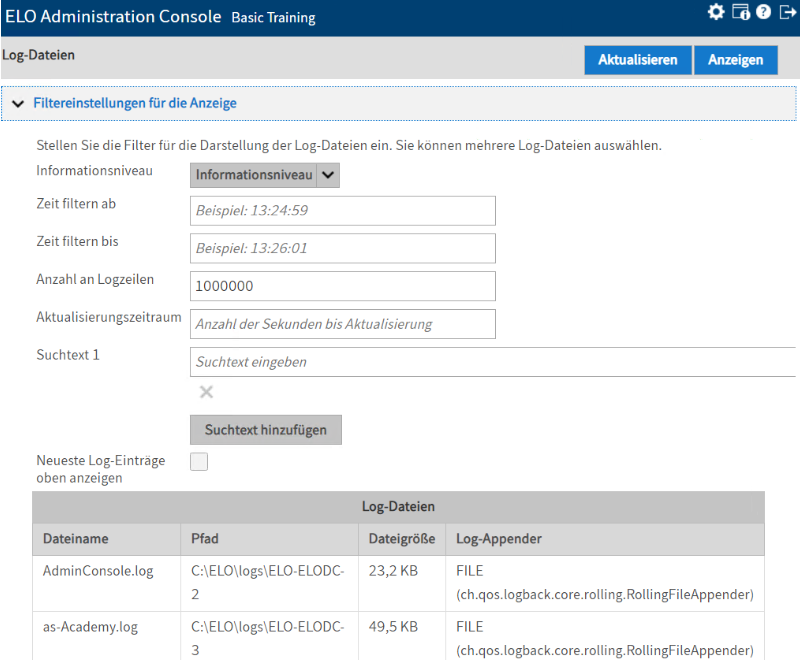Viewport: 801px width, 660px height.
Task: Click into 'Zeit filtern bis' field
Action: click(x=343, y=248)
